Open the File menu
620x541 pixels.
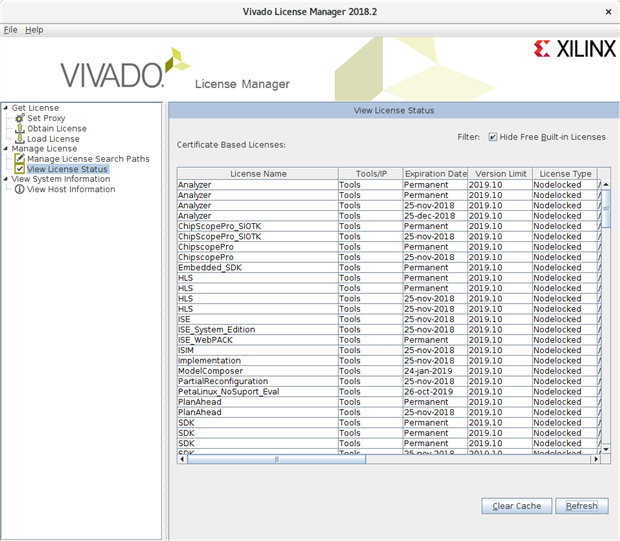[11, 30]
